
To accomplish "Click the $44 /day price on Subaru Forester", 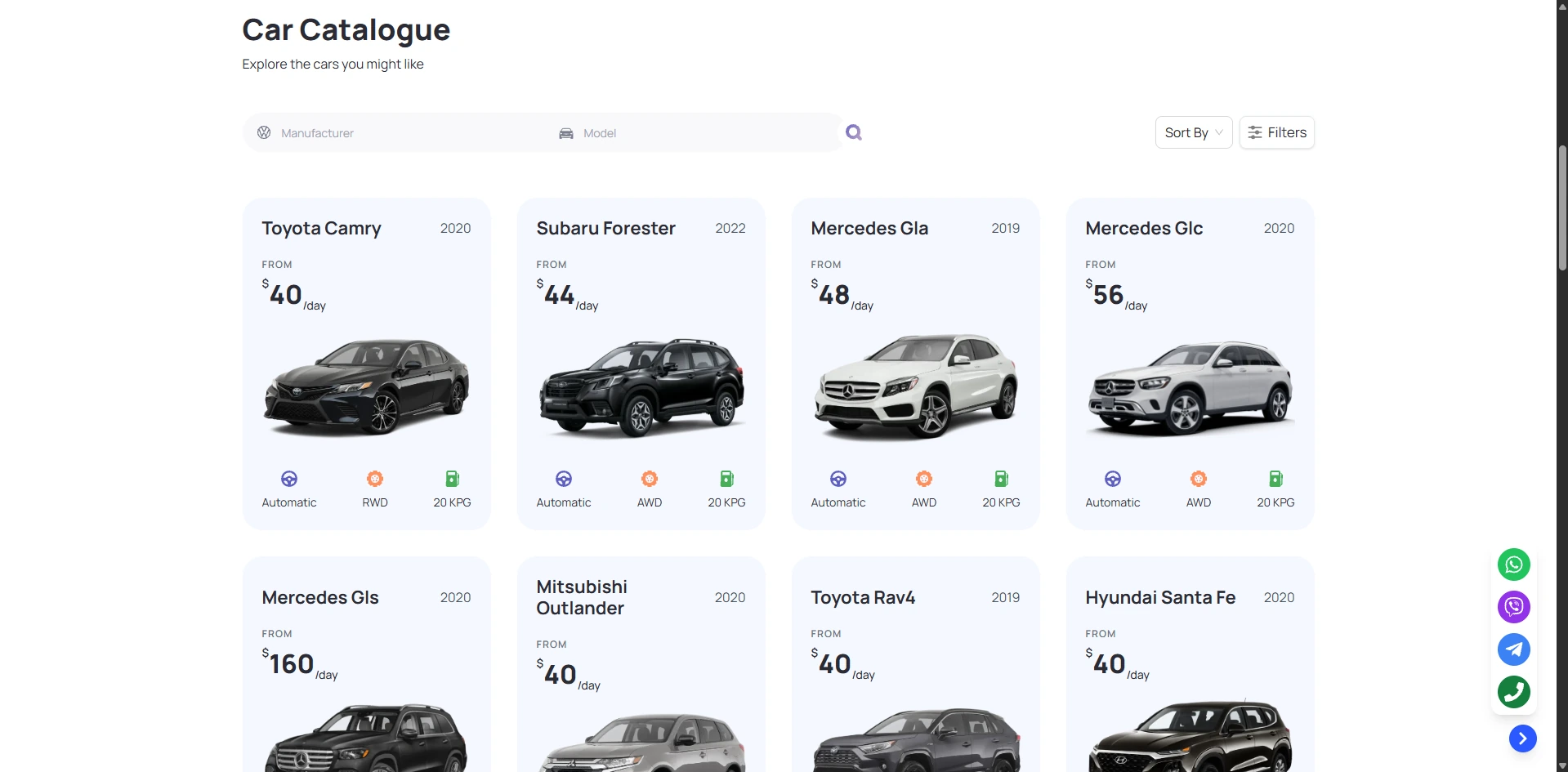I will (x=567, y=295).
